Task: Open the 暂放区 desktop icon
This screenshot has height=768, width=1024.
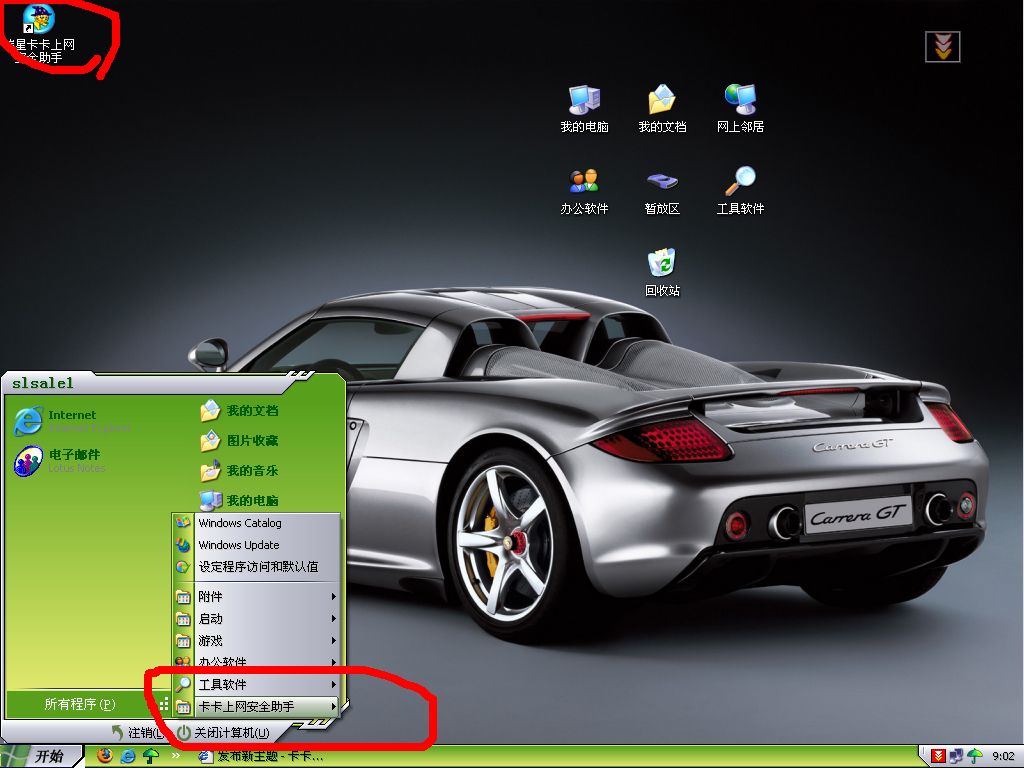Action: [662, 191]
